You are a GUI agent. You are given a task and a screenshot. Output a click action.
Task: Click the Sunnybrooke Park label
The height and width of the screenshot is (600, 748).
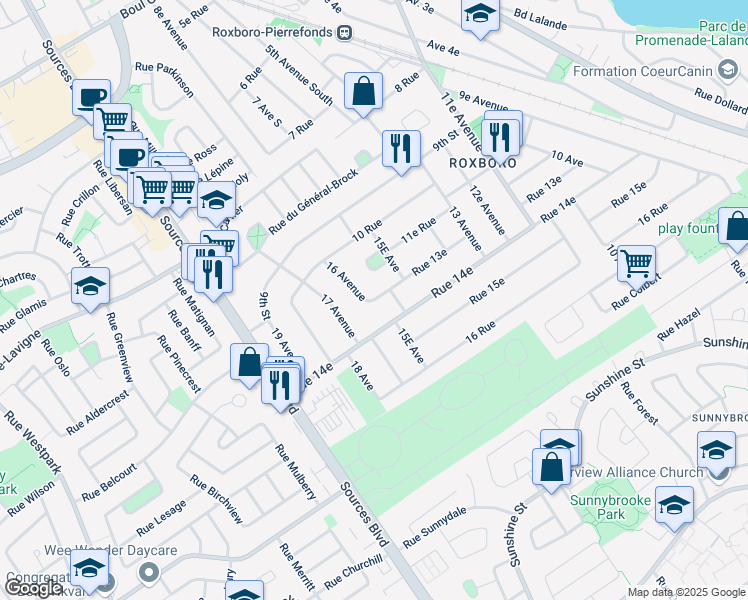[x=610, y=507]
